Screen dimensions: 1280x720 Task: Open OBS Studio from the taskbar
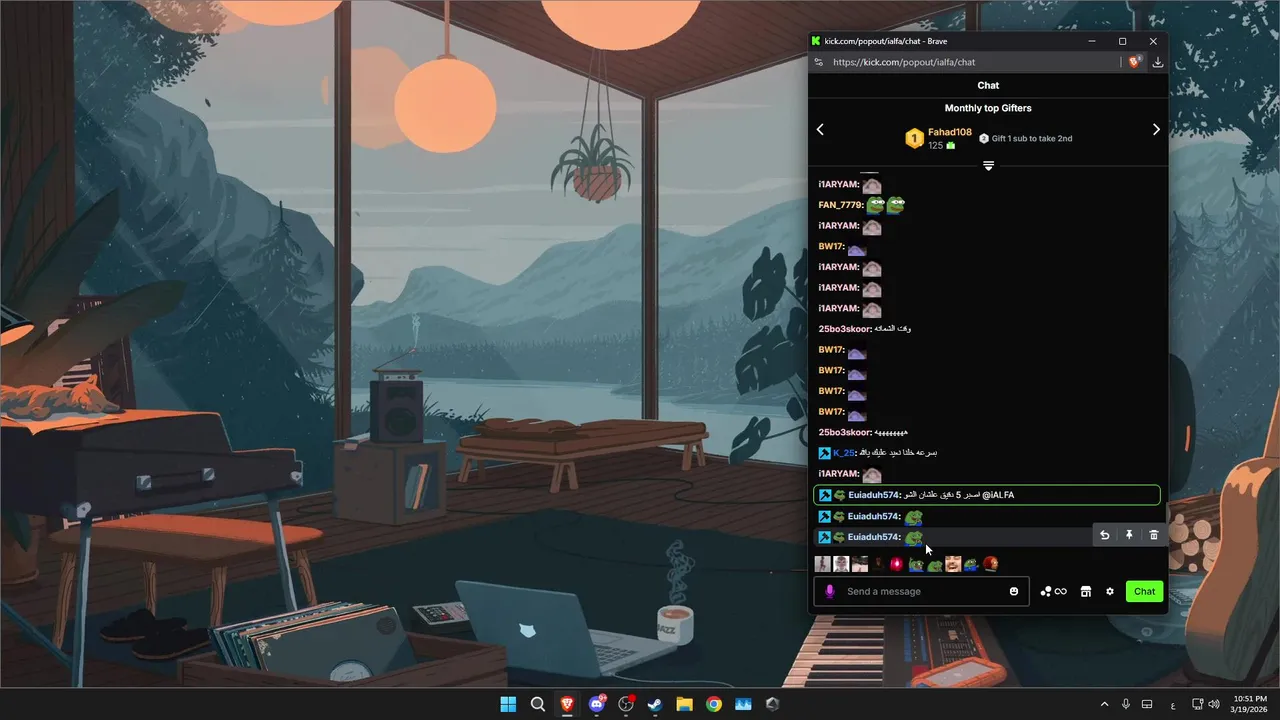tap(627, 704)
